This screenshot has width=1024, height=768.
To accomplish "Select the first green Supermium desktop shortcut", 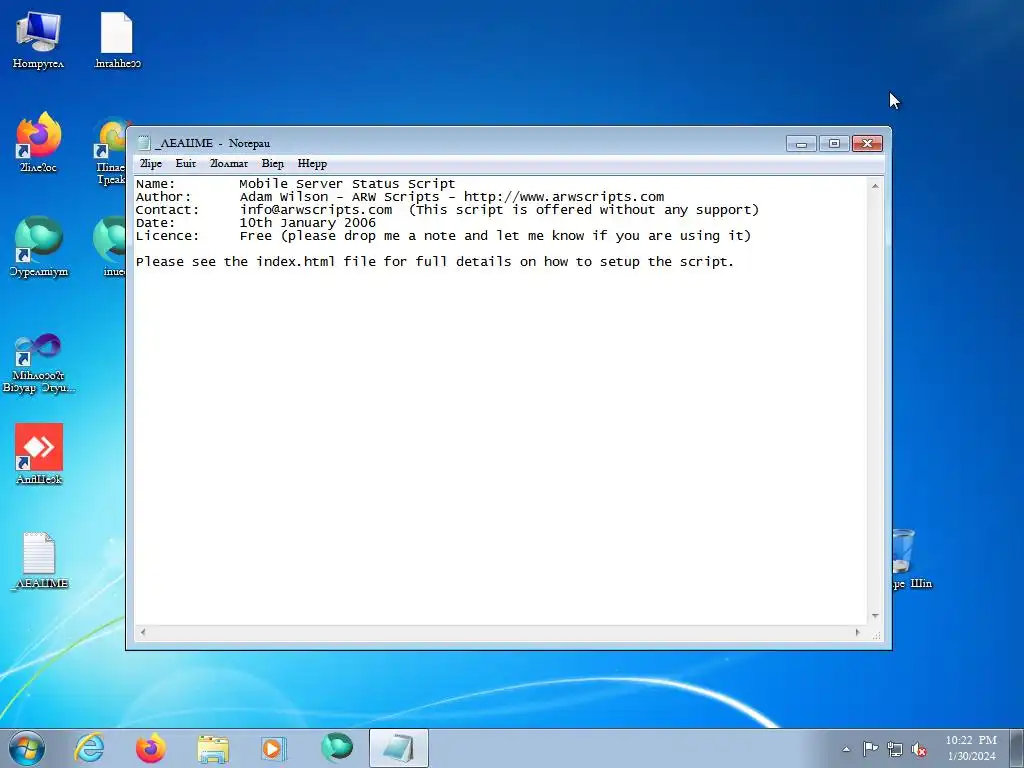I will point(39,247).
